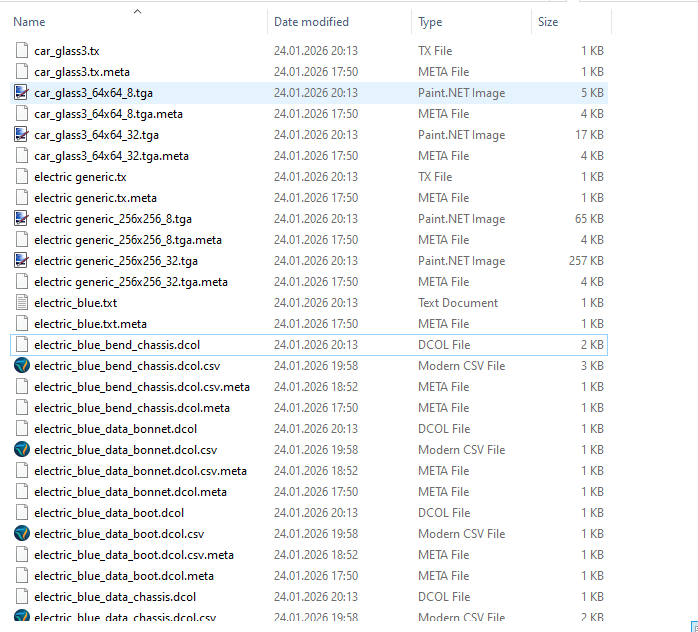Sort files by the Name column header
The height and width of the screenshot is (632, 698).
point(30,22)
